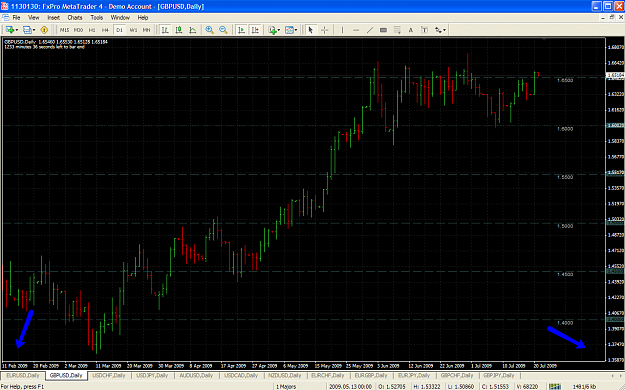
Task: Switch chart to MN monthly timeframe
Action: 146,30
